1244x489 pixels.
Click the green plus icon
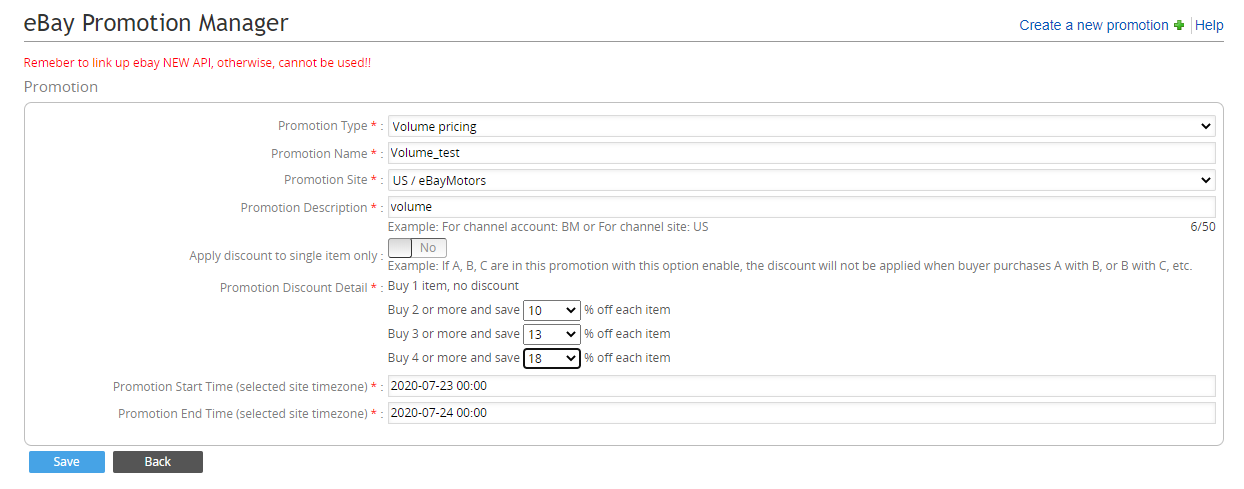pos(1180,25)
